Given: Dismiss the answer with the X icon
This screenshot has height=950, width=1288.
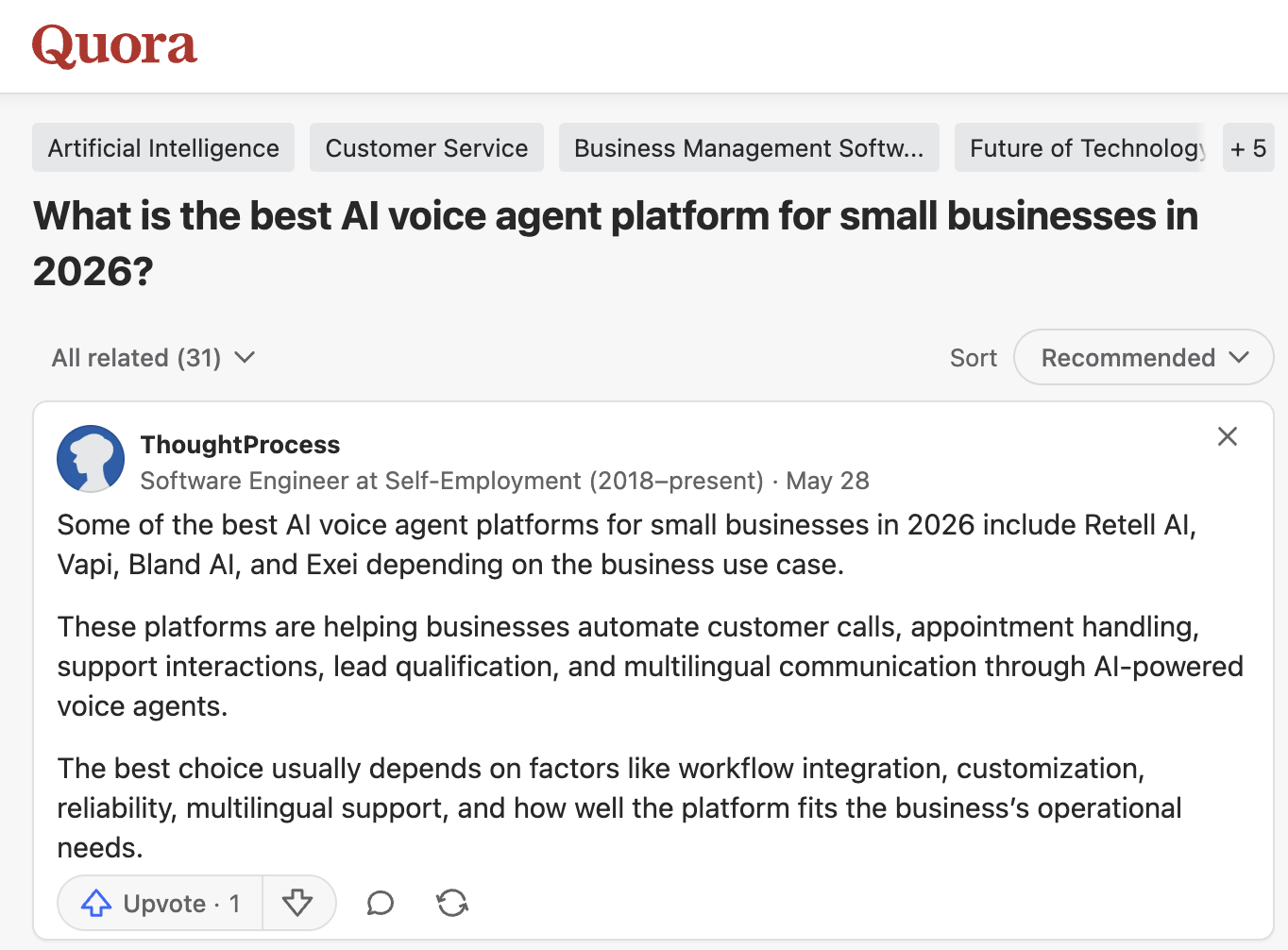Looking at the screenshot, I should [x=1227, y=436].
